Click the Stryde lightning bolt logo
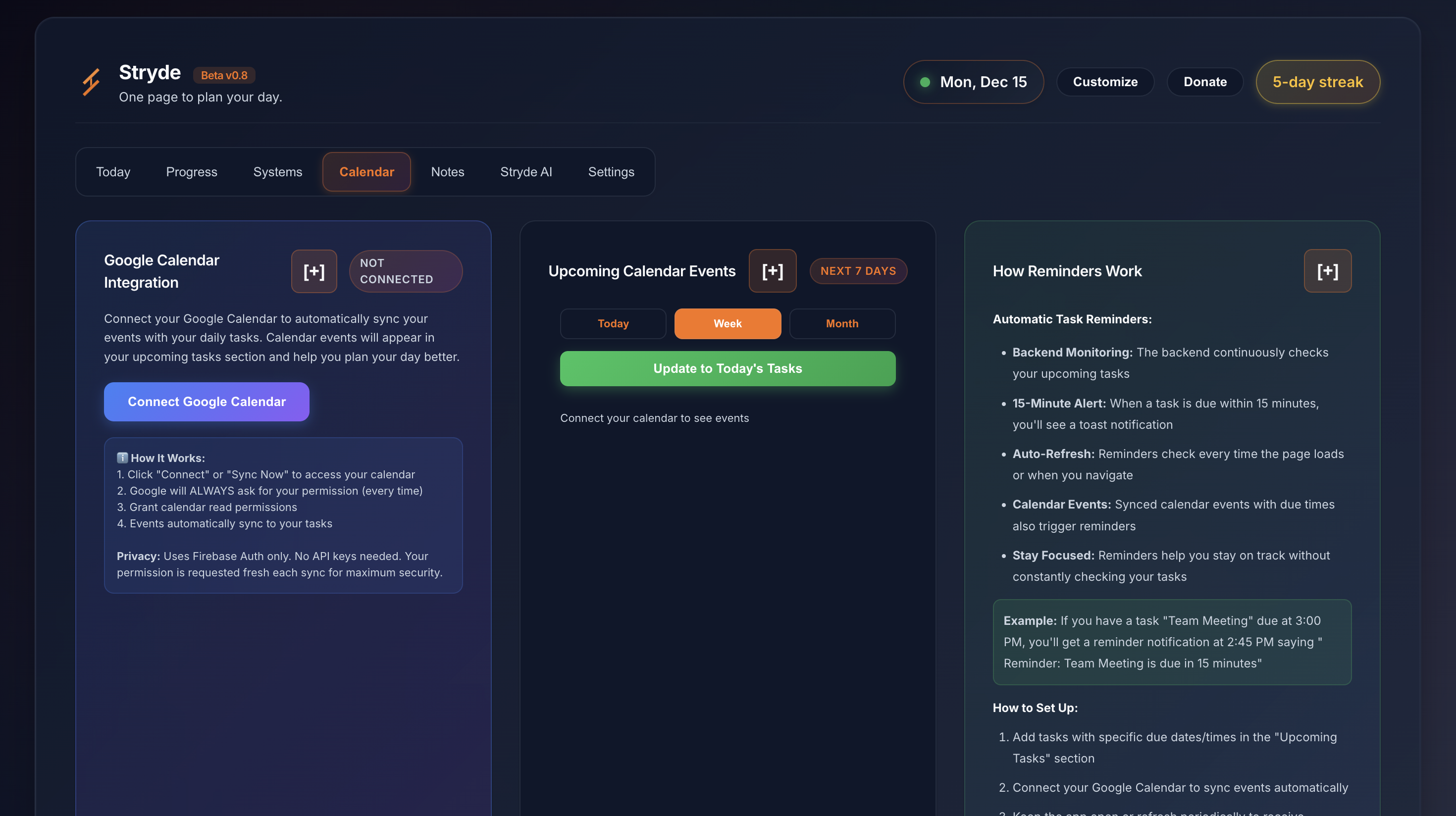Image resolution: width=1456 pixels, height=816 pixels. point(91,83)
